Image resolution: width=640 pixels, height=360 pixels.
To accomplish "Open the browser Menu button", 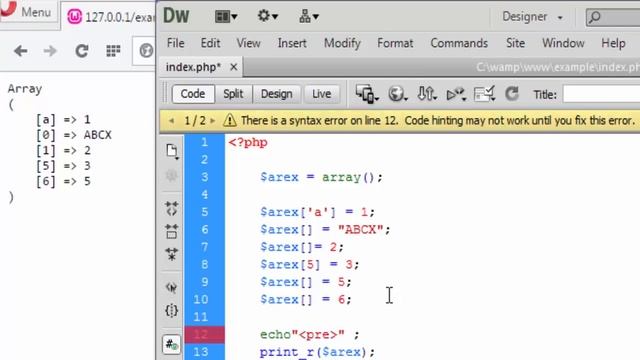I will 28,12.
